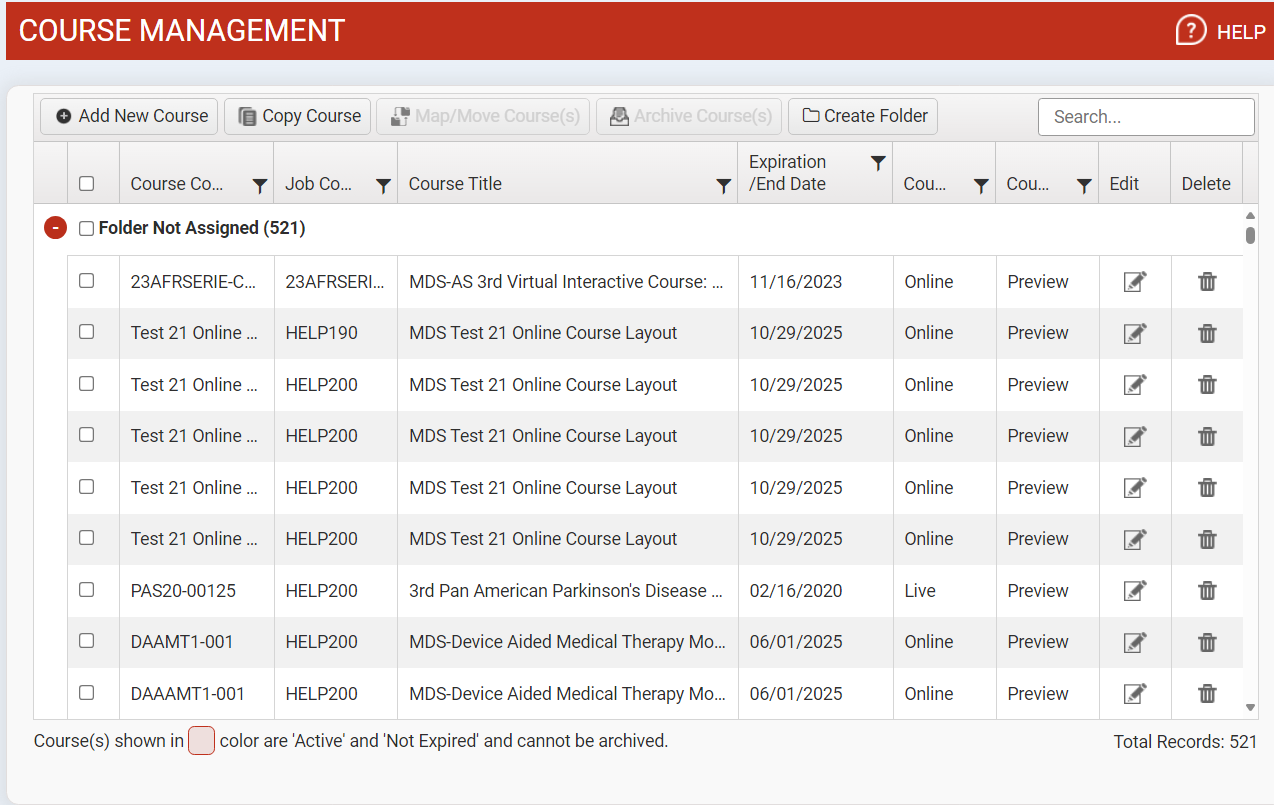The height and width of the screenshot is (805, 1274).
Task: Open the Course Code column filter dropdown
Action: [x=259, y=185]
